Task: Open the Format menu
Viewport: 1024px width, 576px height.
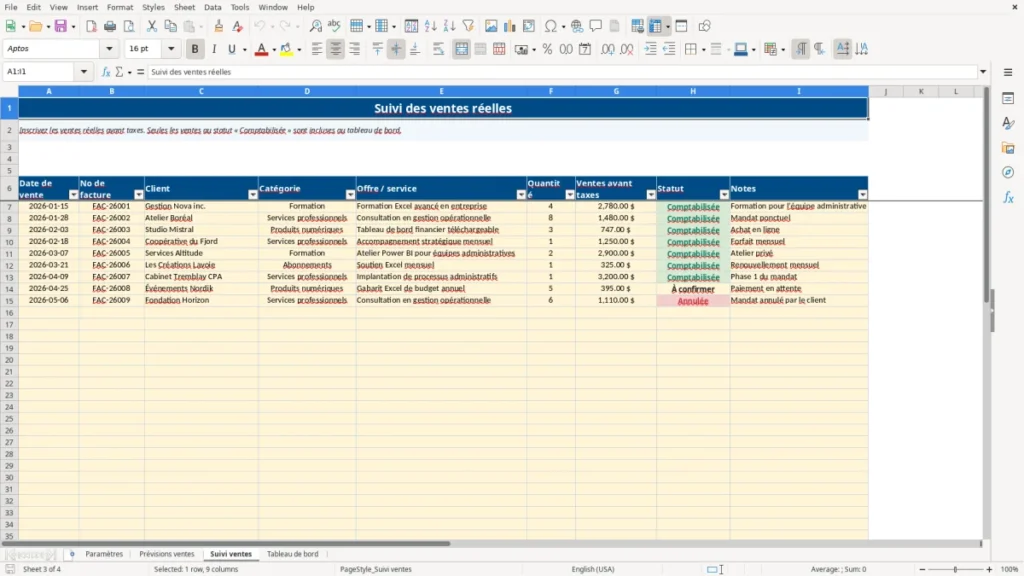Action: 120,7
